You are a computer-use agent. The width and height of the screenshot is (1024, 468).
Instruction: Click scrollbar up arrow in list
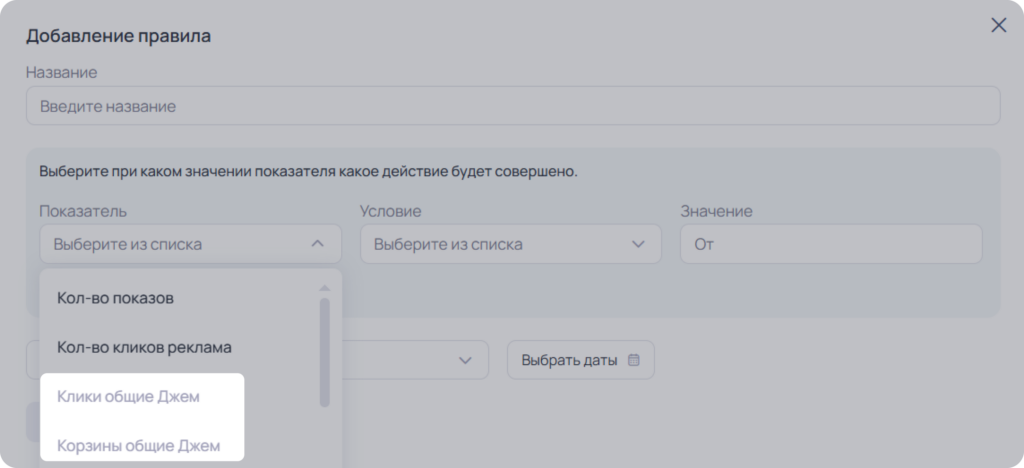point(325,288)
